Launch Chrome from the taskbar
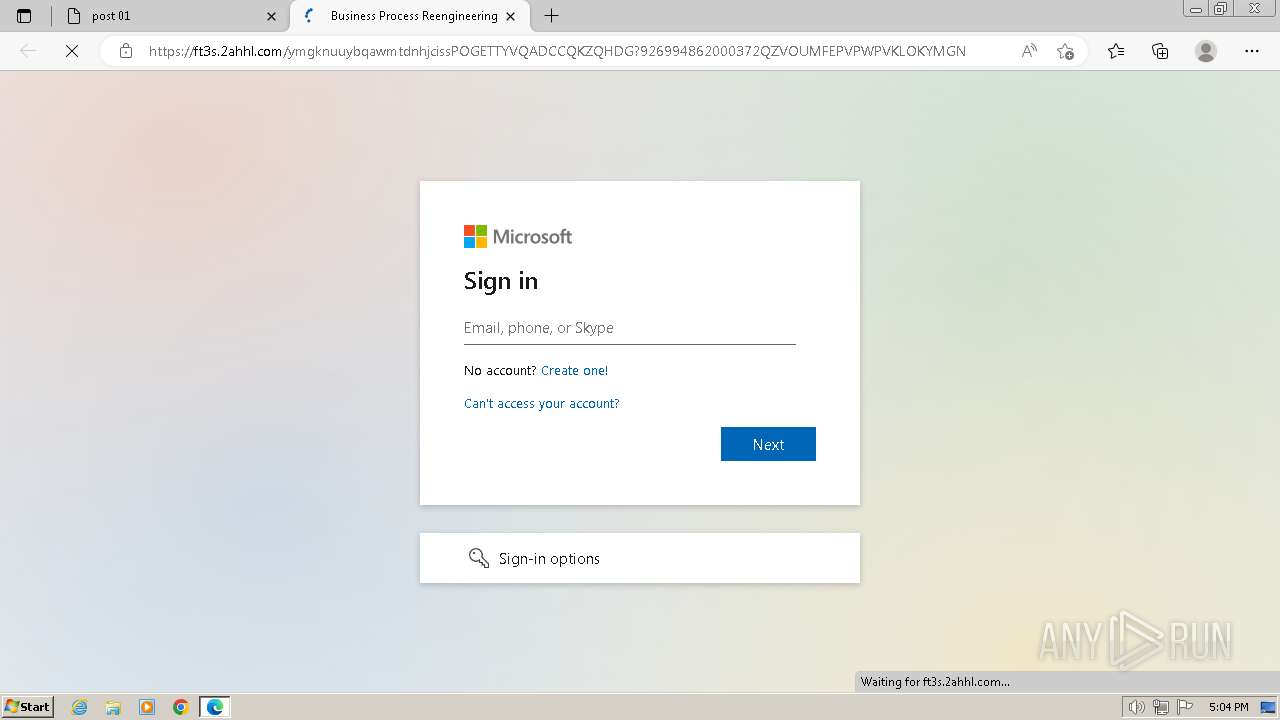 [x=181, y=707]
